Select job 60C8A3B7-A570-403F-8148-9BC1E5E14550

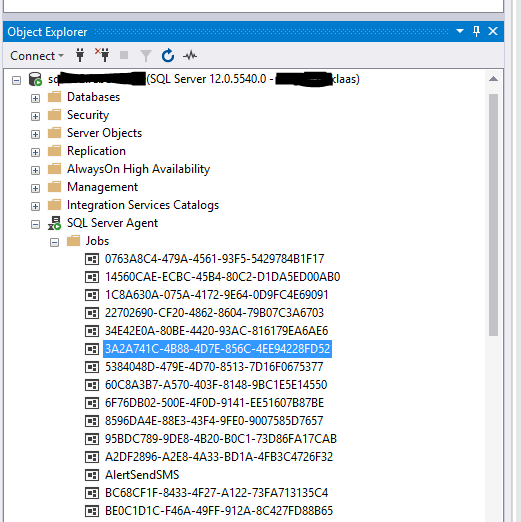click(216, 385)
